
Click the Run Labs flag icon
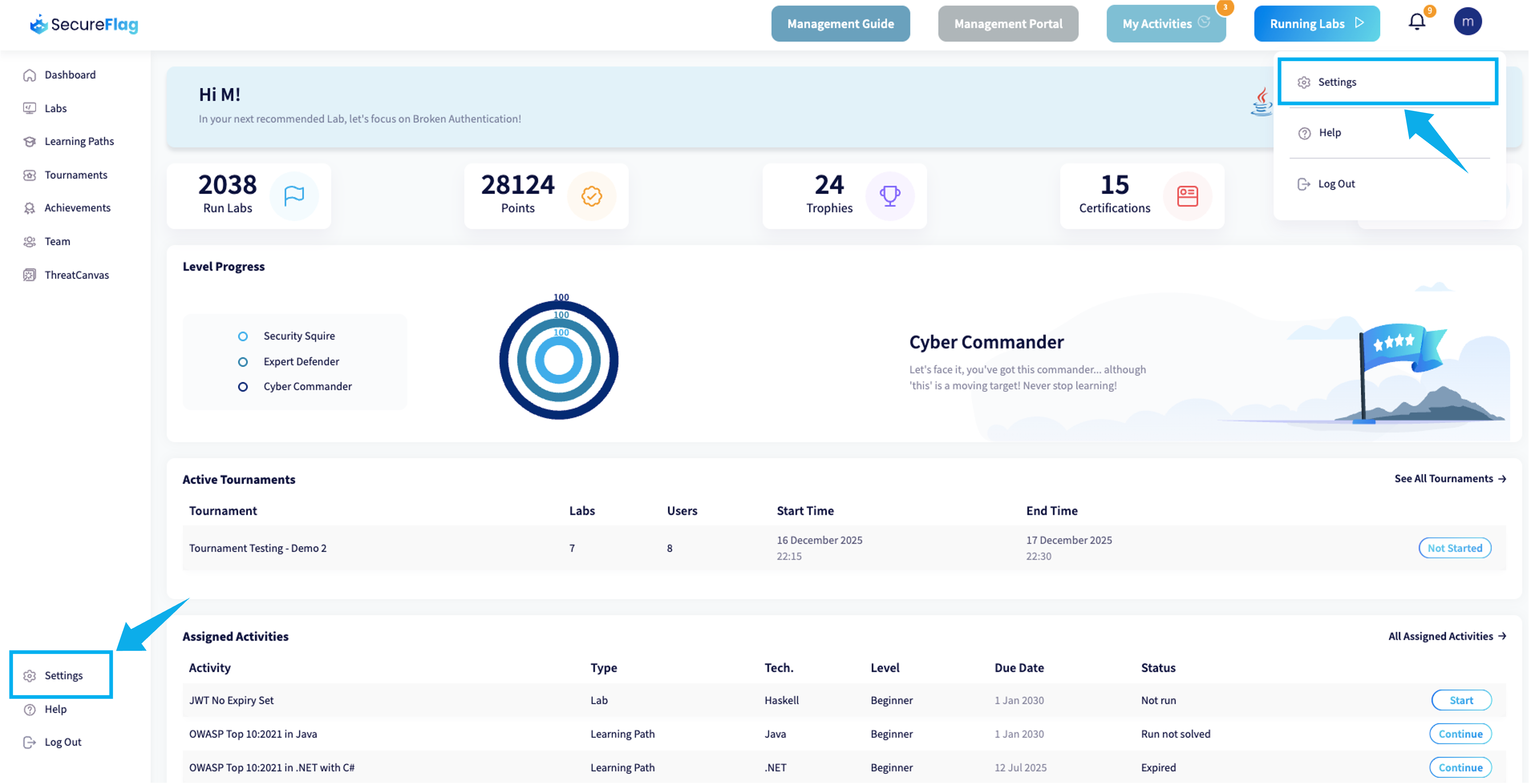pos(294,196)
